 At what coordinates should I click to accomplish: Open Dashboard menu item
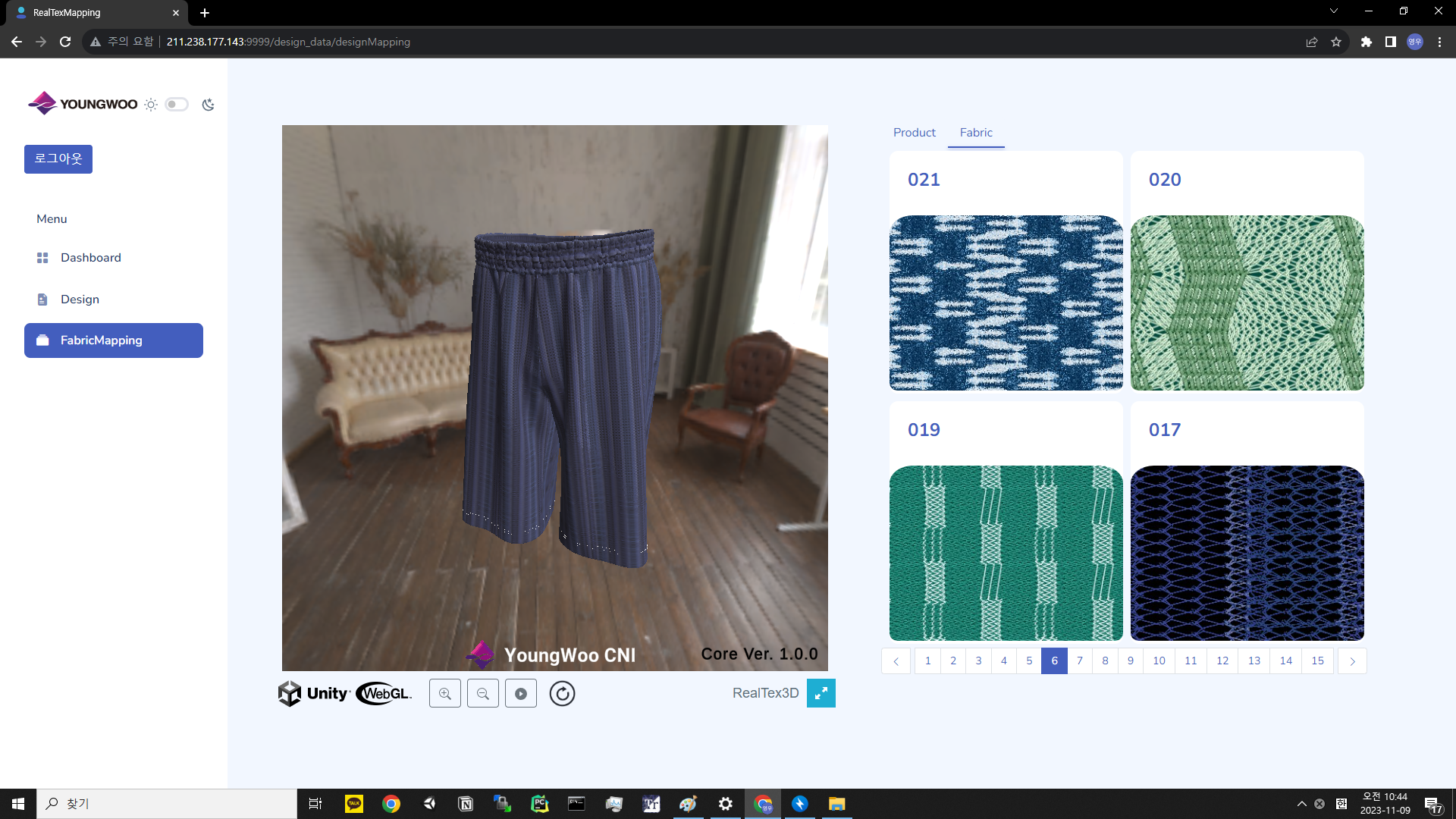[x=90, y=258]
